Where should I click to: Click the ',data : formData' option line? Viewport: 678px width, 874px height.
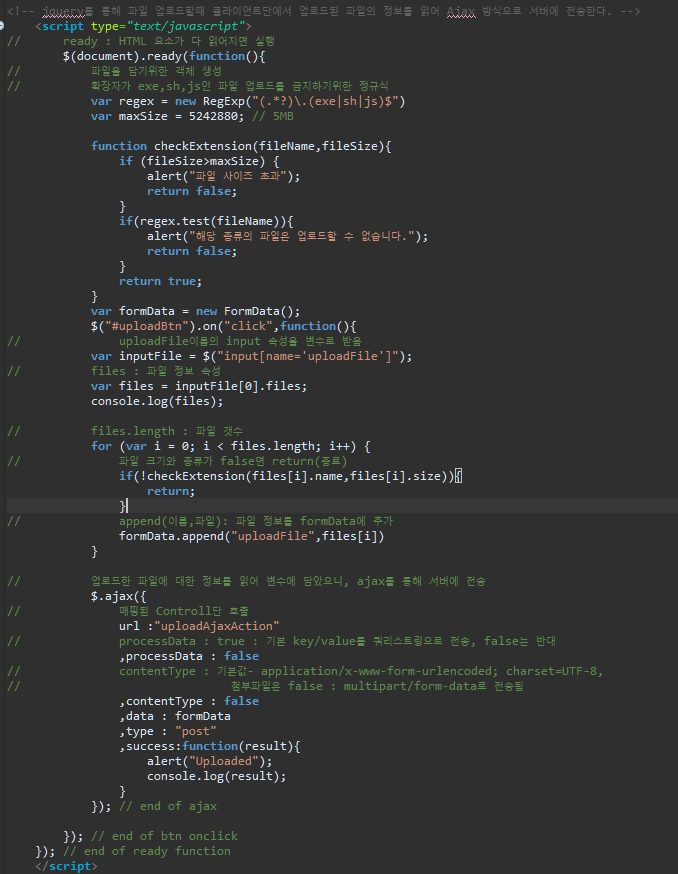pos(175,717)
